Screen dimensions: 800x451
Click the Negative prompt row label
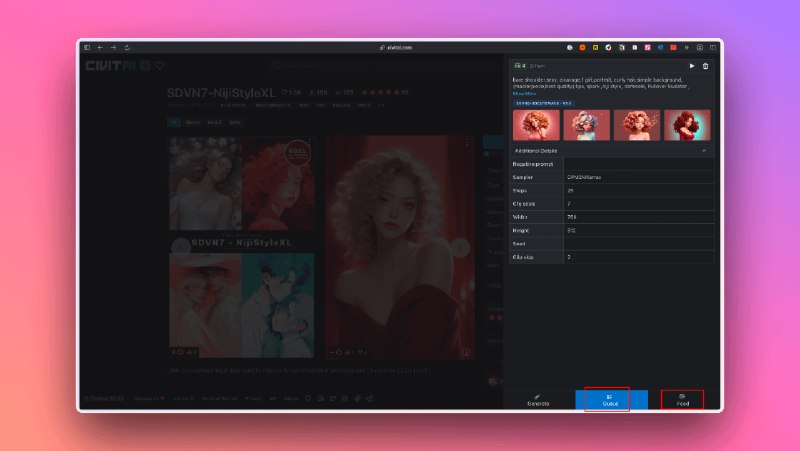pyautogui.click(x=533, y=164)
